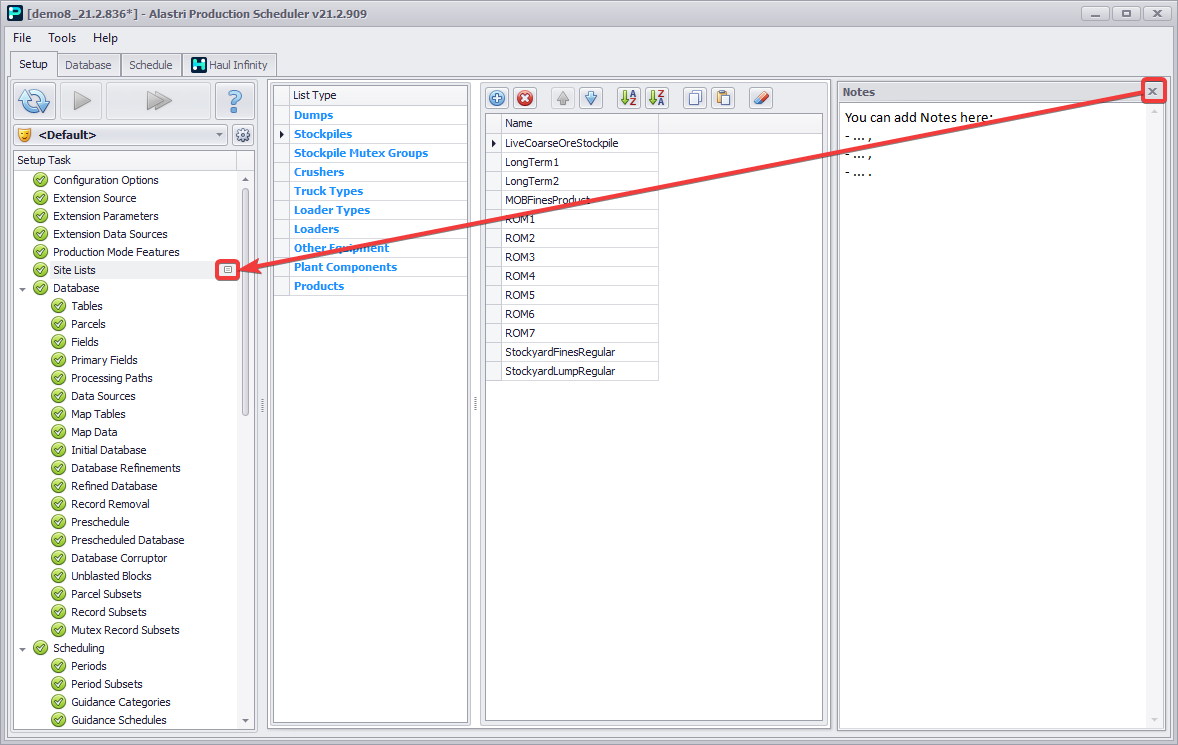Screen dimensions: 1178x745
Task: Open Extension Data Sources setup task
Action: coord(110,234)
